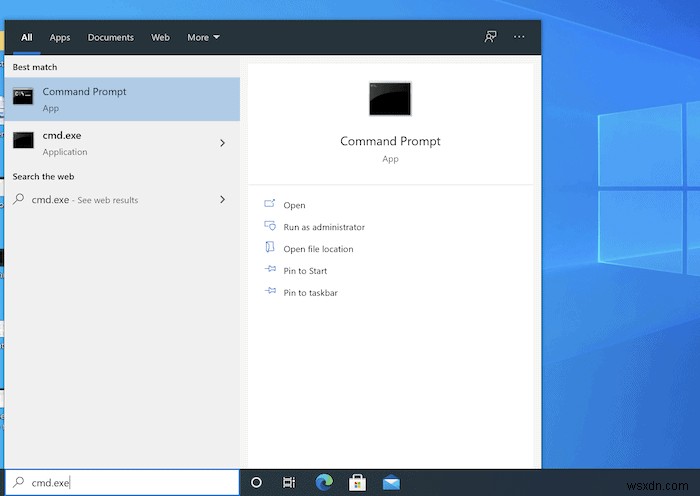Image resolution: width=700 pixels, height=496 pixels.
Task: Switch to the Apps tab
Action: pos(60,38)
